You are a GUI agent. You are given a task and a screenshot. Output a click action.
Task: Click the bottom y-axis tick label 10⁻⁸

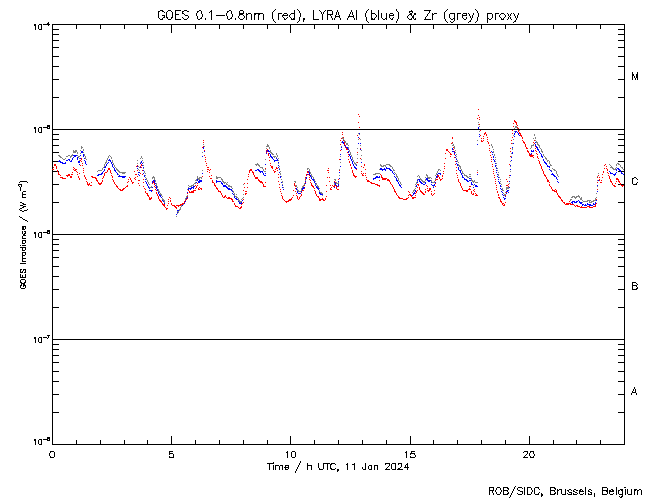point(38,441)
